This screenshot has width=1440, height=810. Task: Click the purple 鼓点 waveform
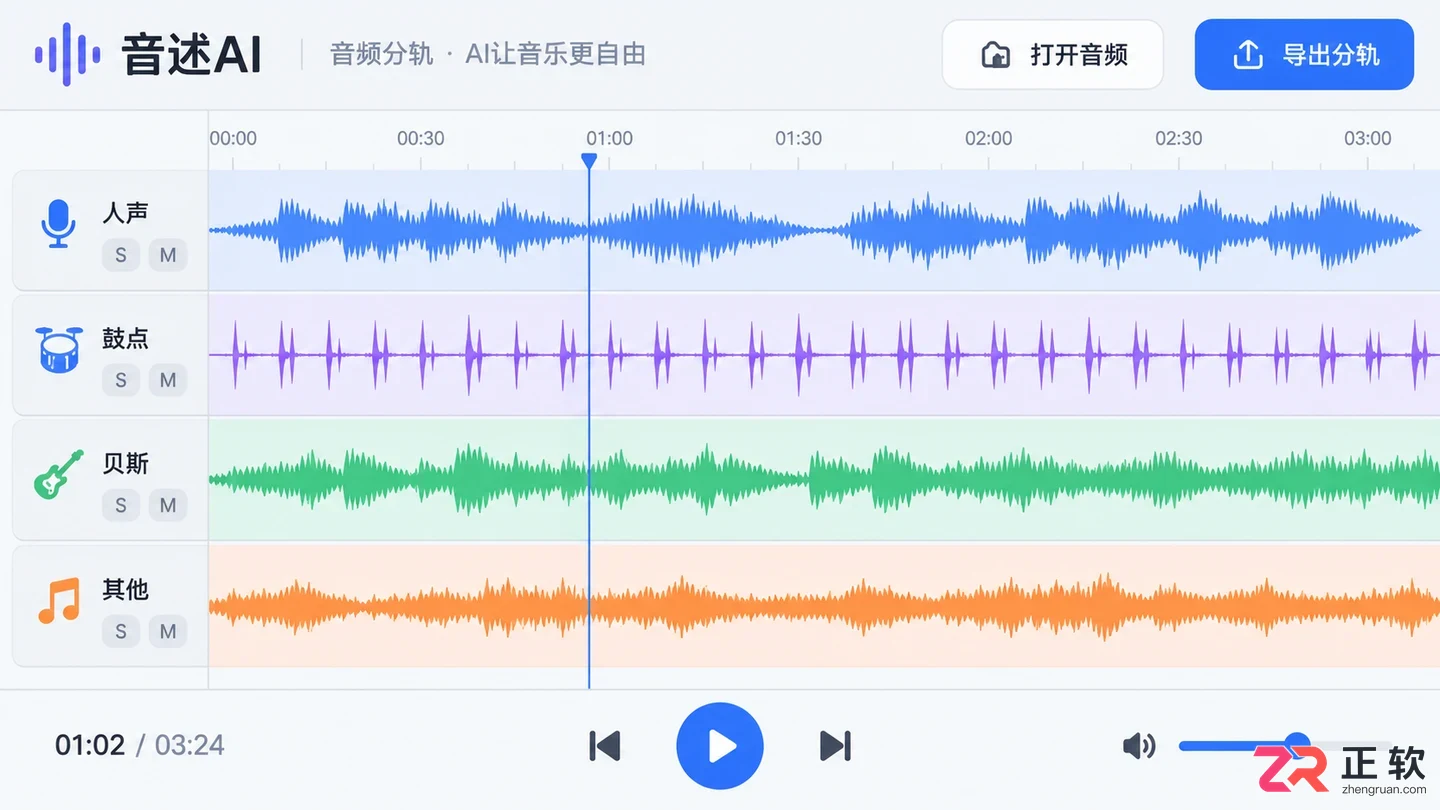(824, 355)
